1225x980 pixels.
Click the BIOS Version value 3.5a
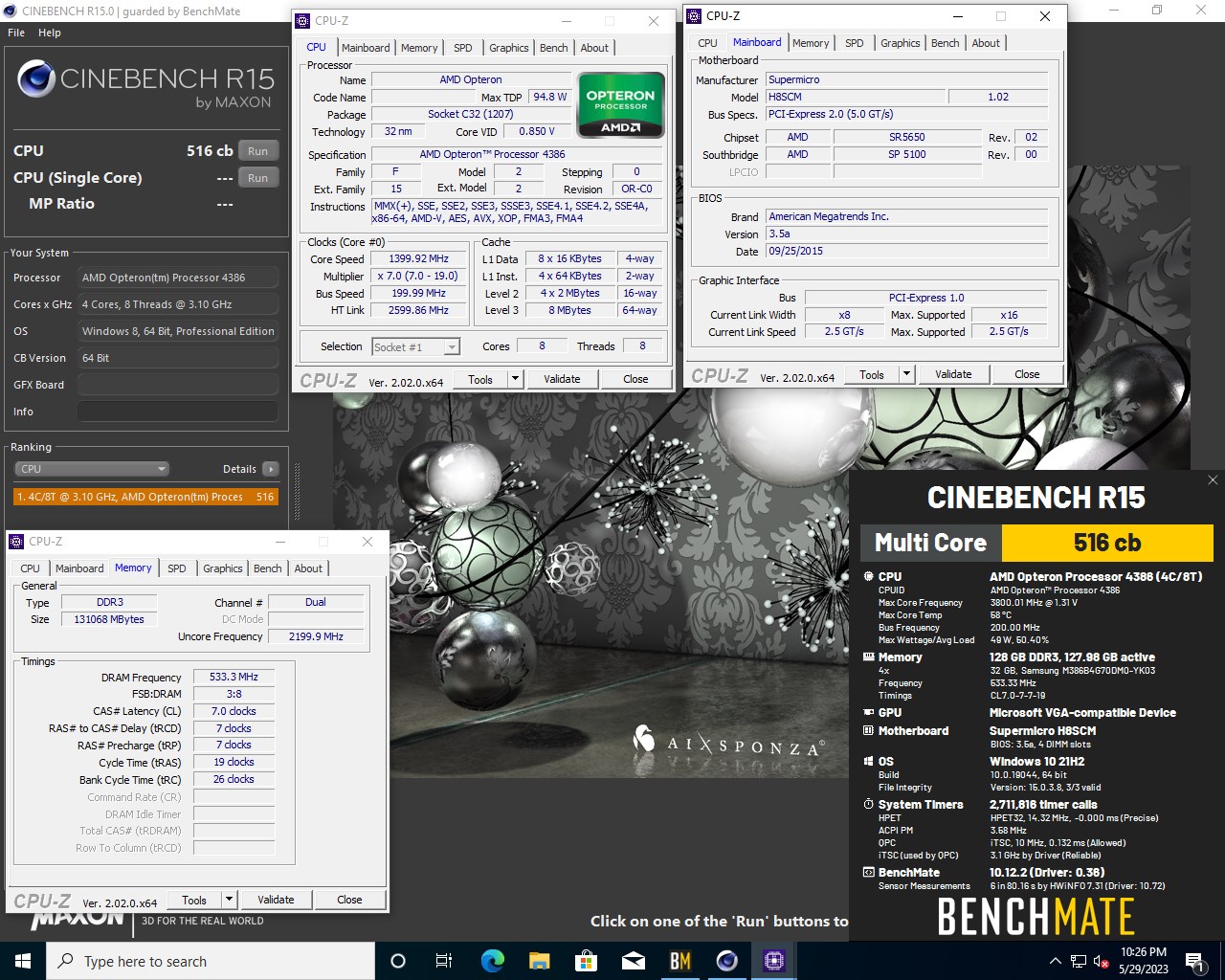click(907, 234)
